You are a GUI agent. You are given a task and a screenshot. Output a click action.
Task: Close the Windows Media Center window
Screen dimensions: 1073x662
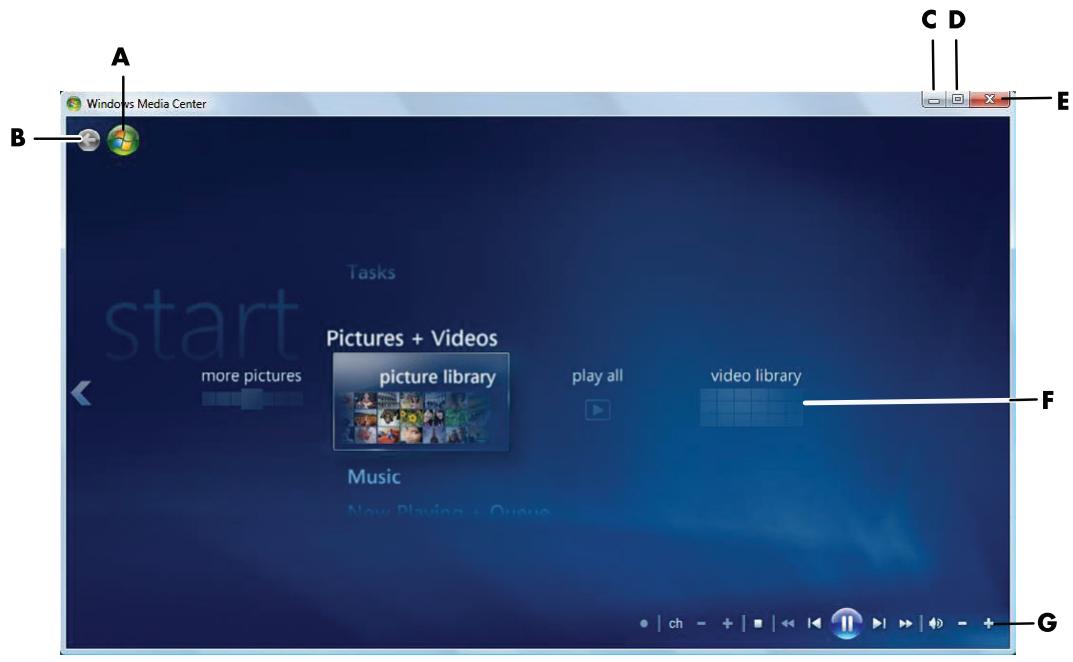pyautogui.click(x=990, y=99)
